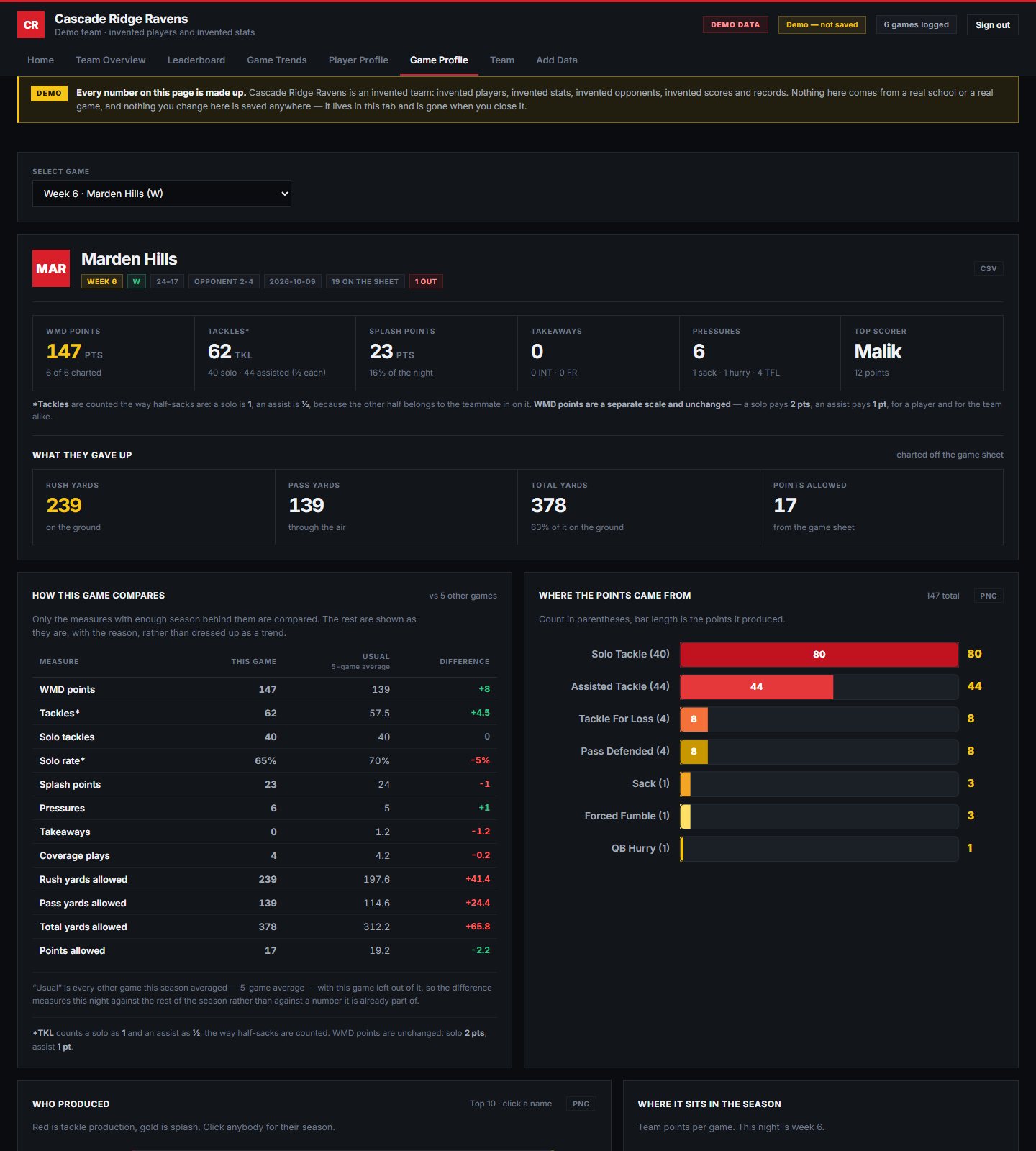Open the Game Trends tab
Screen dimensions: 1036x1151
pyautogui.click(x=277, y=60)
